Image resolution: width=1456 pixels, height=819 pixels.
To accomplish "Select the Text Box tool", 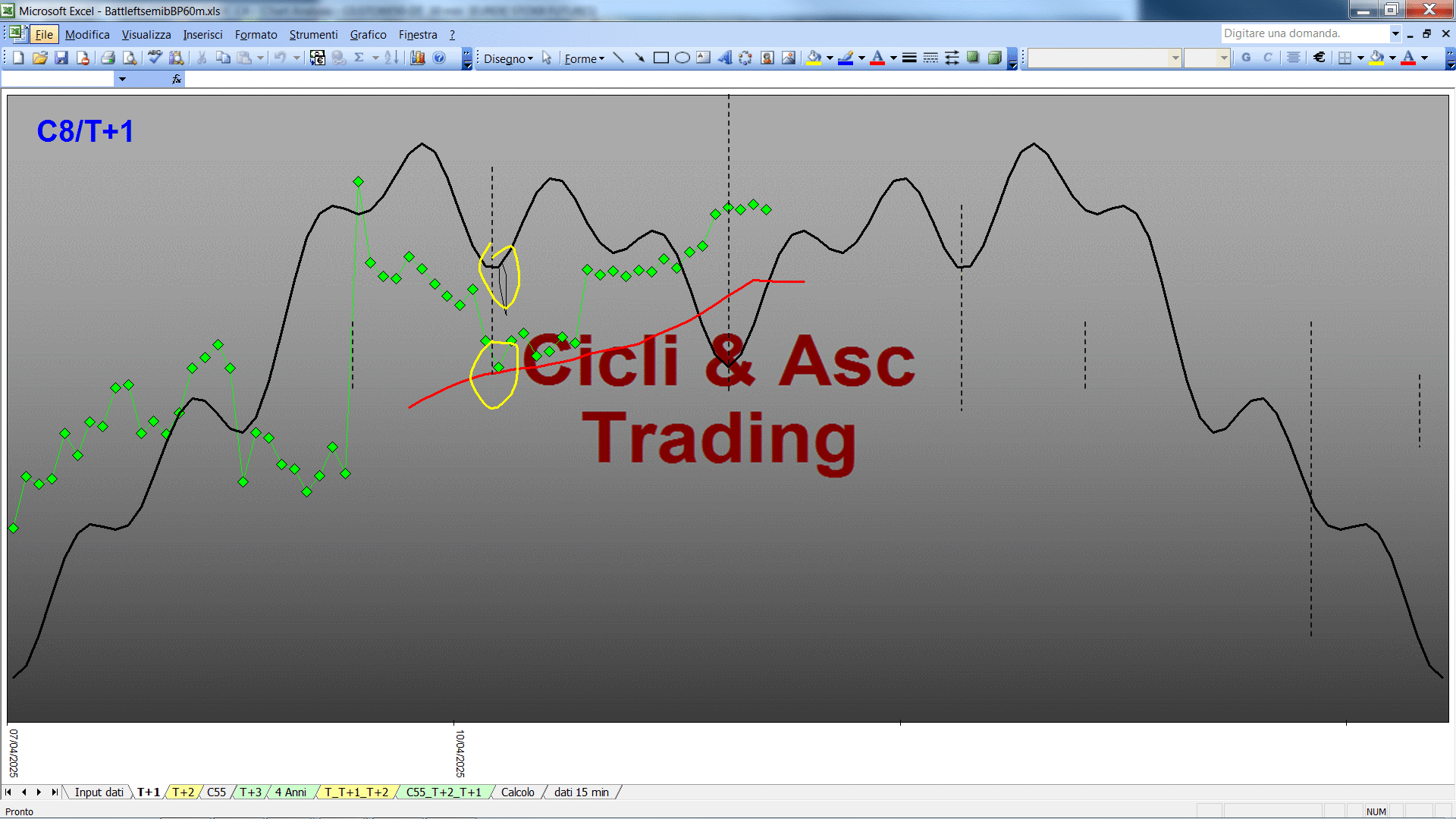I will click(x=704, y=58).
